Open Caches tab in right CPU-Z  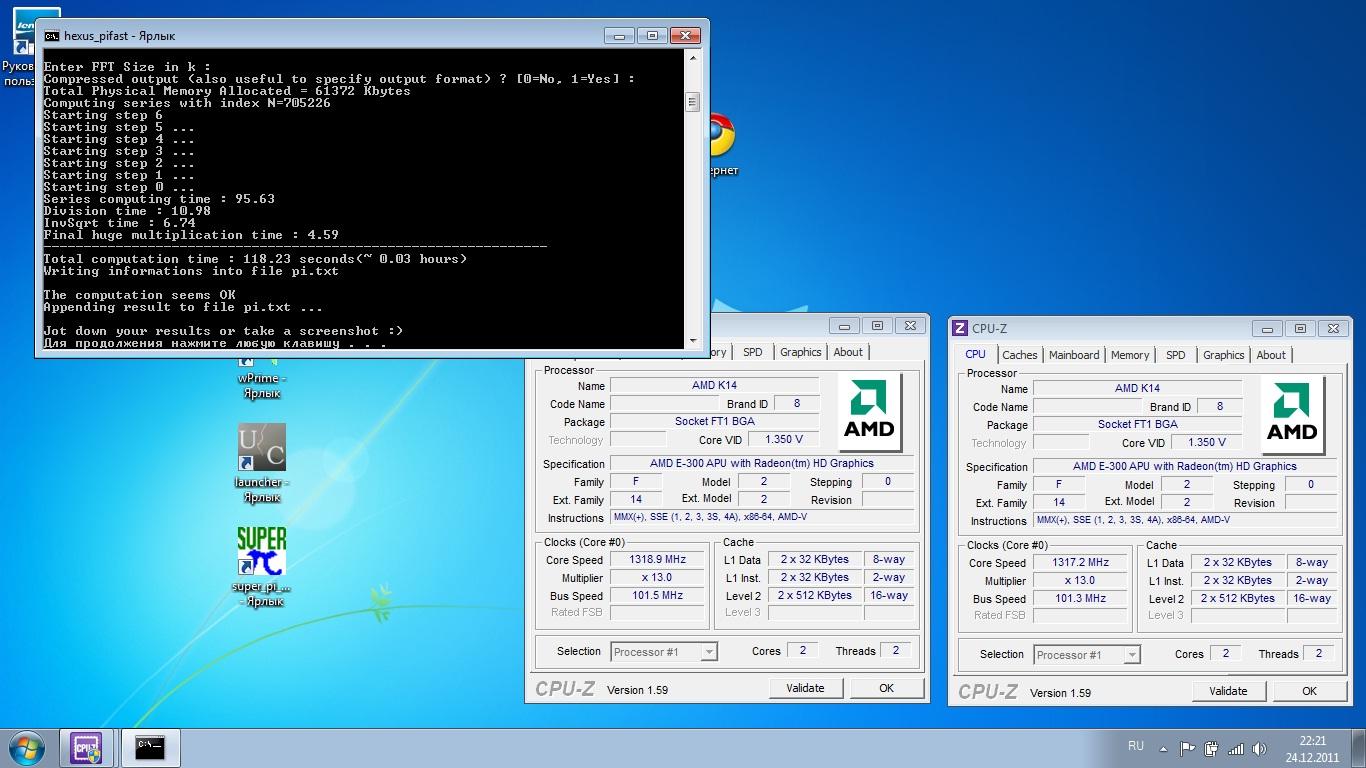coord(1020,355)
